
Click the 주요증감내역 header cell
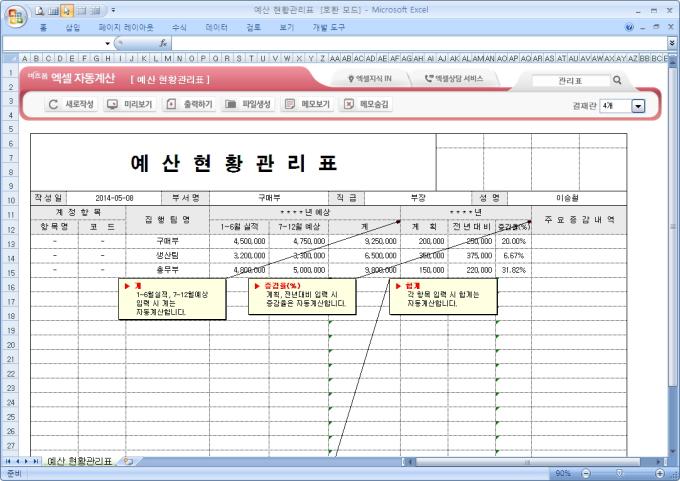point(579,220)
